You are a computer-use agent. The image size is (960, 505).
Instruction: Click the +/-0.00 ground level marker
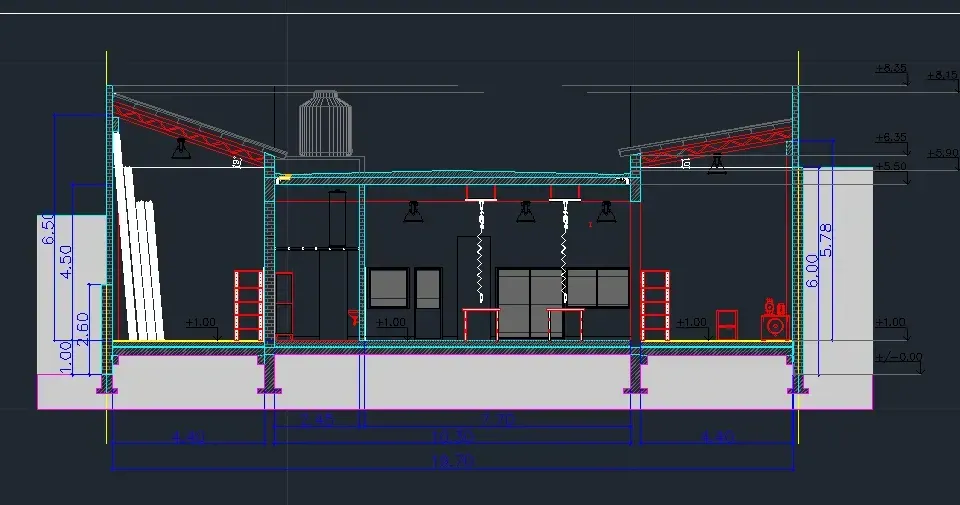coord(899,357)
